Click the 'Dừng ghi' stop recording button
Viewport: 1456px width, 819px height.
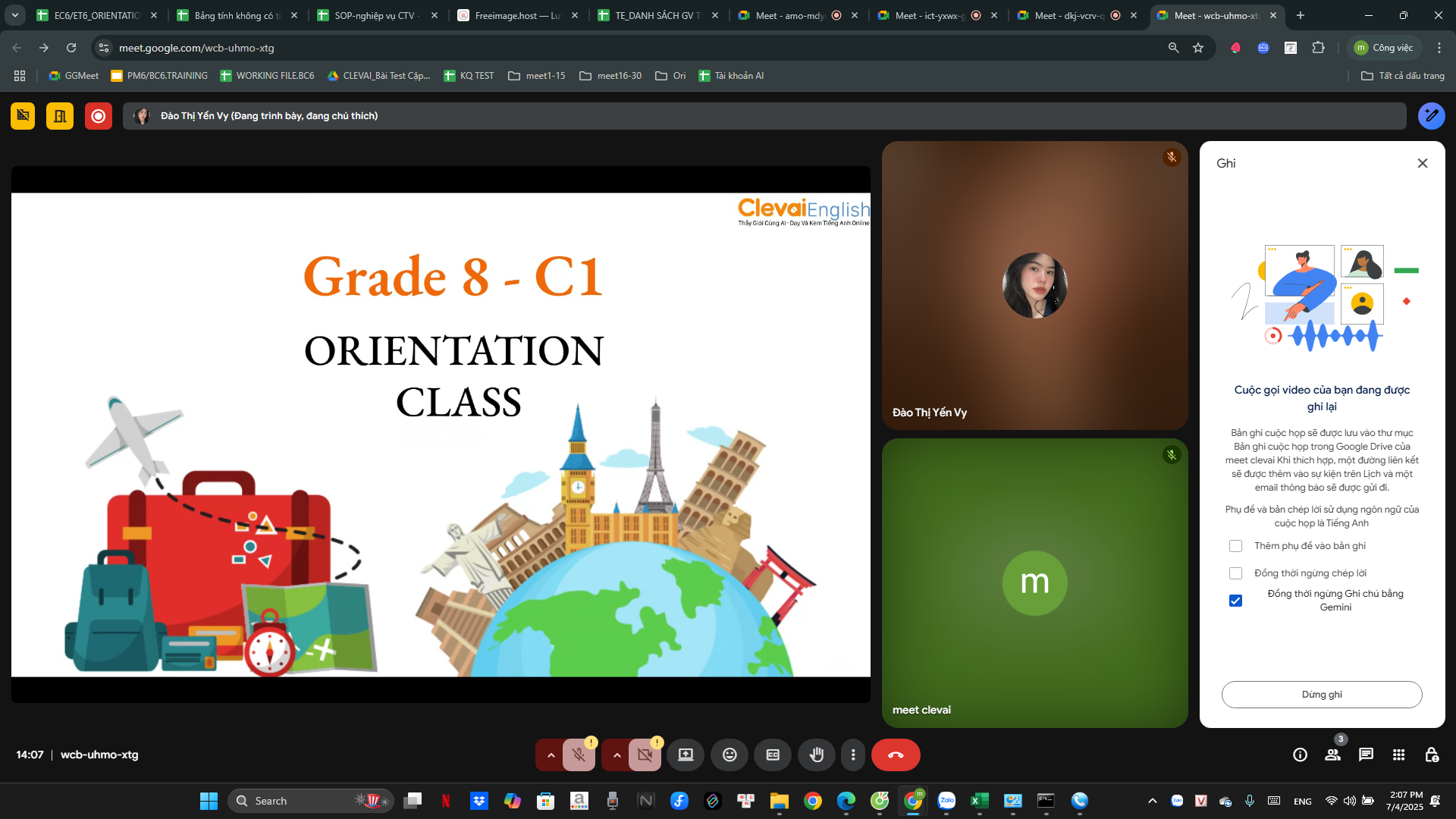[1322, 695]
